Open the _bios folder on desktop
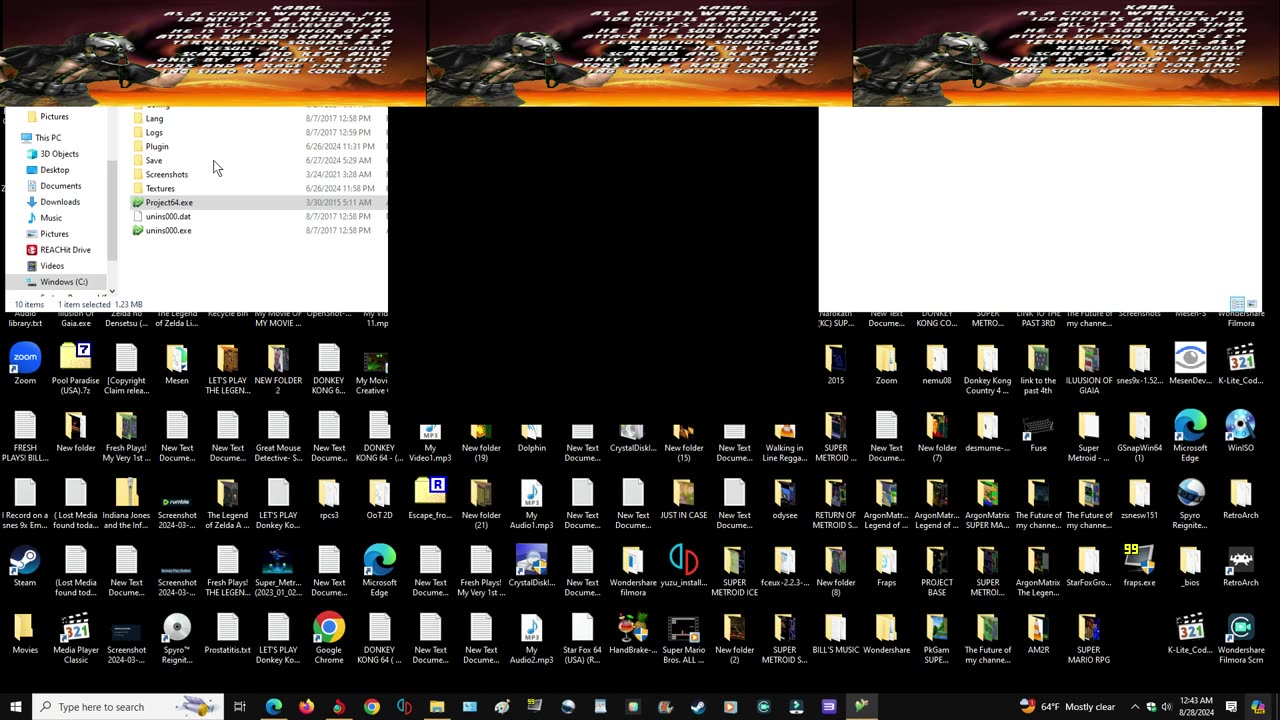 pyautogui.click(x=1190, y=566)
